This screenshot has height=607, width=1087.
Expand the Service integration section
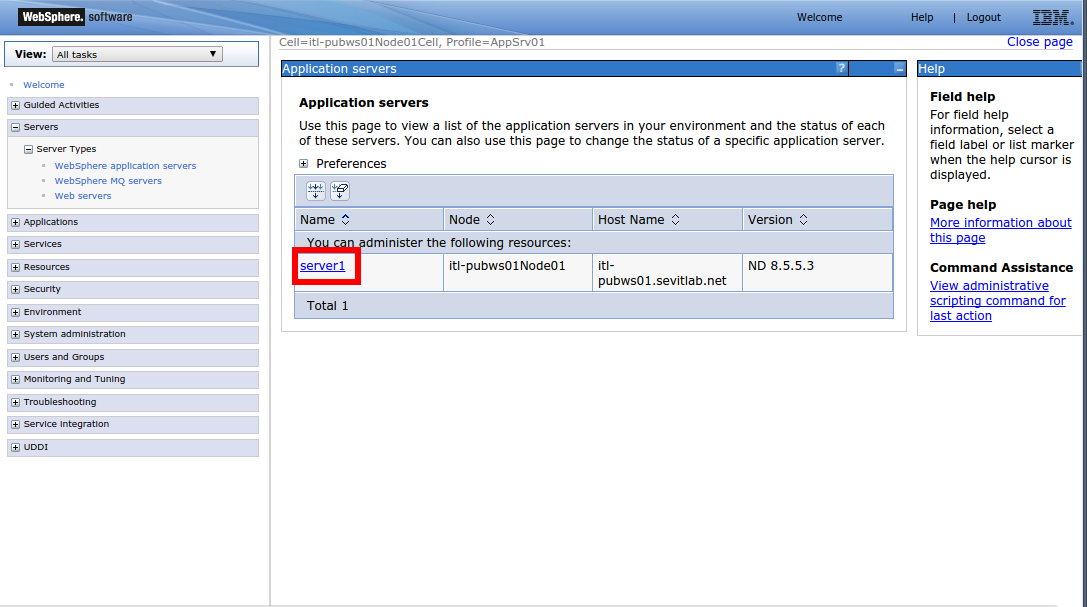click(15, 425)
